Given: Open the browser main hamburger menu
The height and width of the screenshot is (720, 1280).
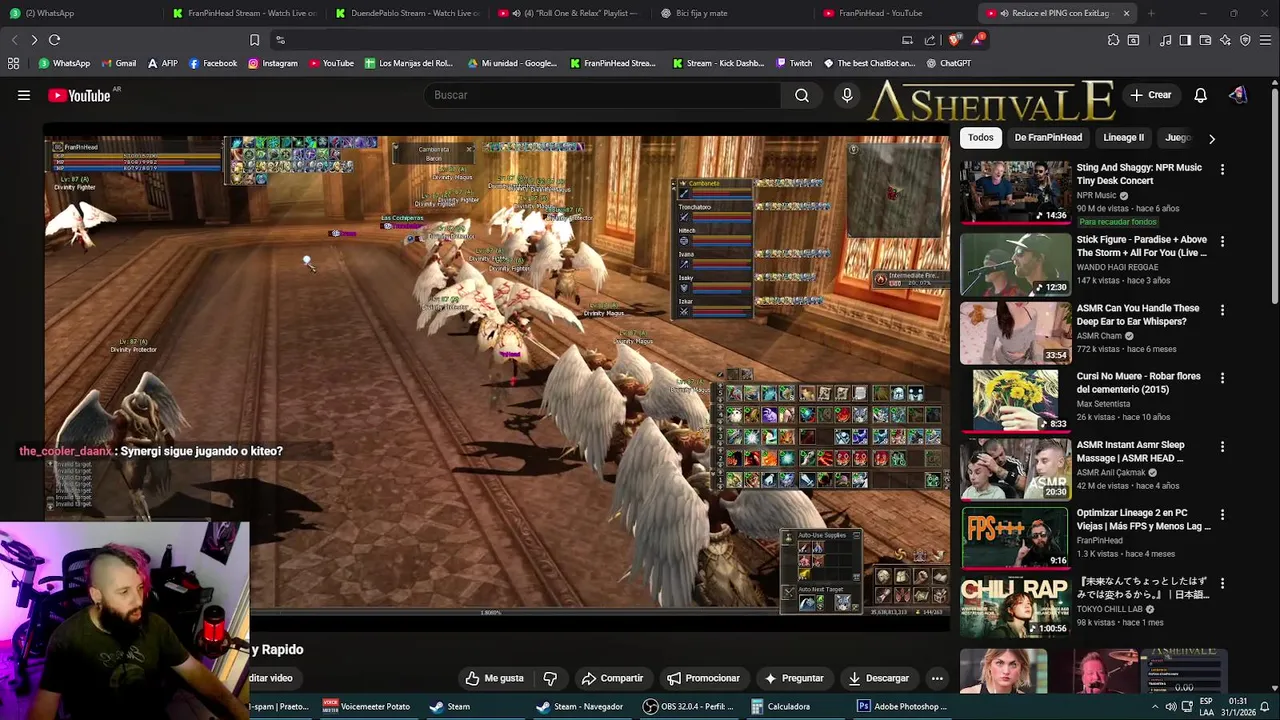Looking at the screenshot, I should click(1265, 40).
